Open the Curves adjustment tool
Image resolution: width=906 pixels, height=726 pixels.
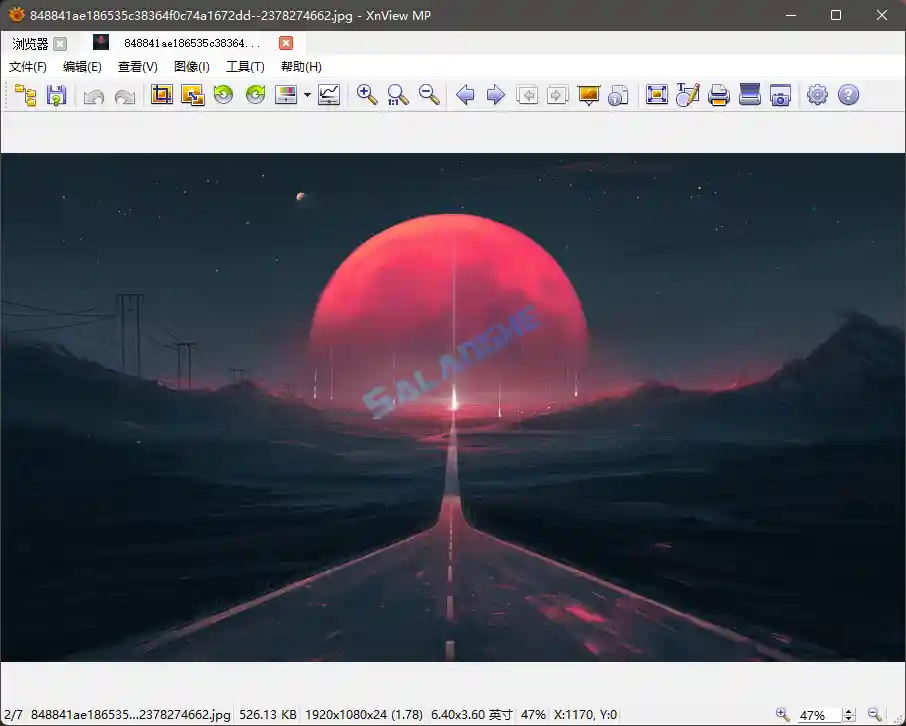pyautogui.click(x=329, y=95)
